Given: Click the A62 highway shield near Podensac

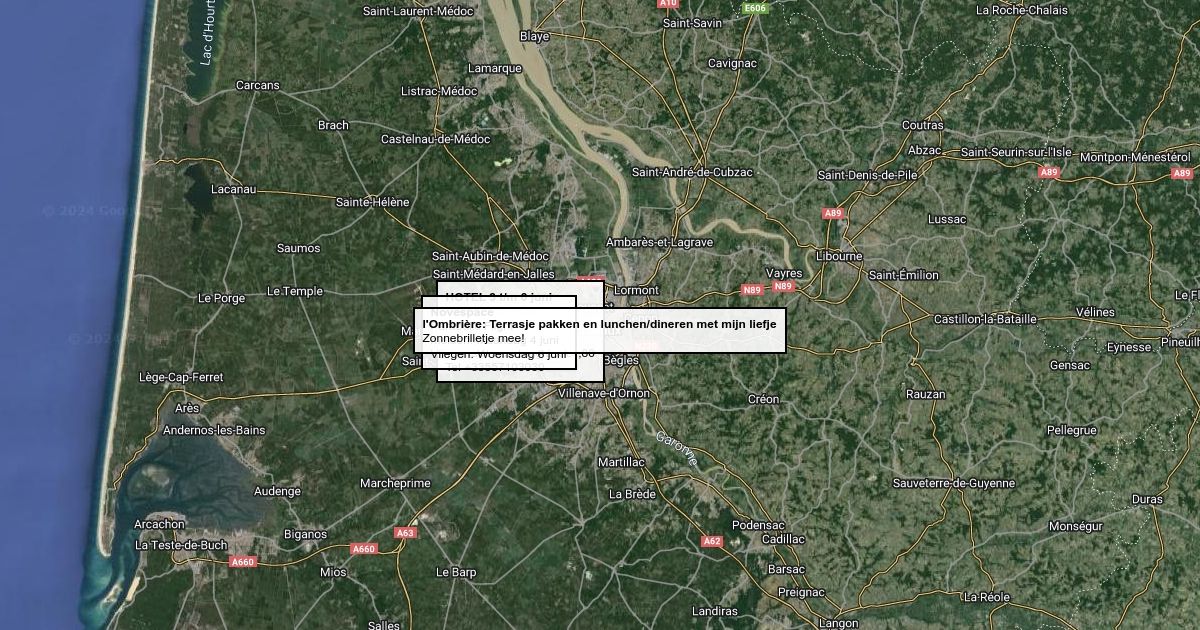Looking at the screenshot, I should point(711,541).
